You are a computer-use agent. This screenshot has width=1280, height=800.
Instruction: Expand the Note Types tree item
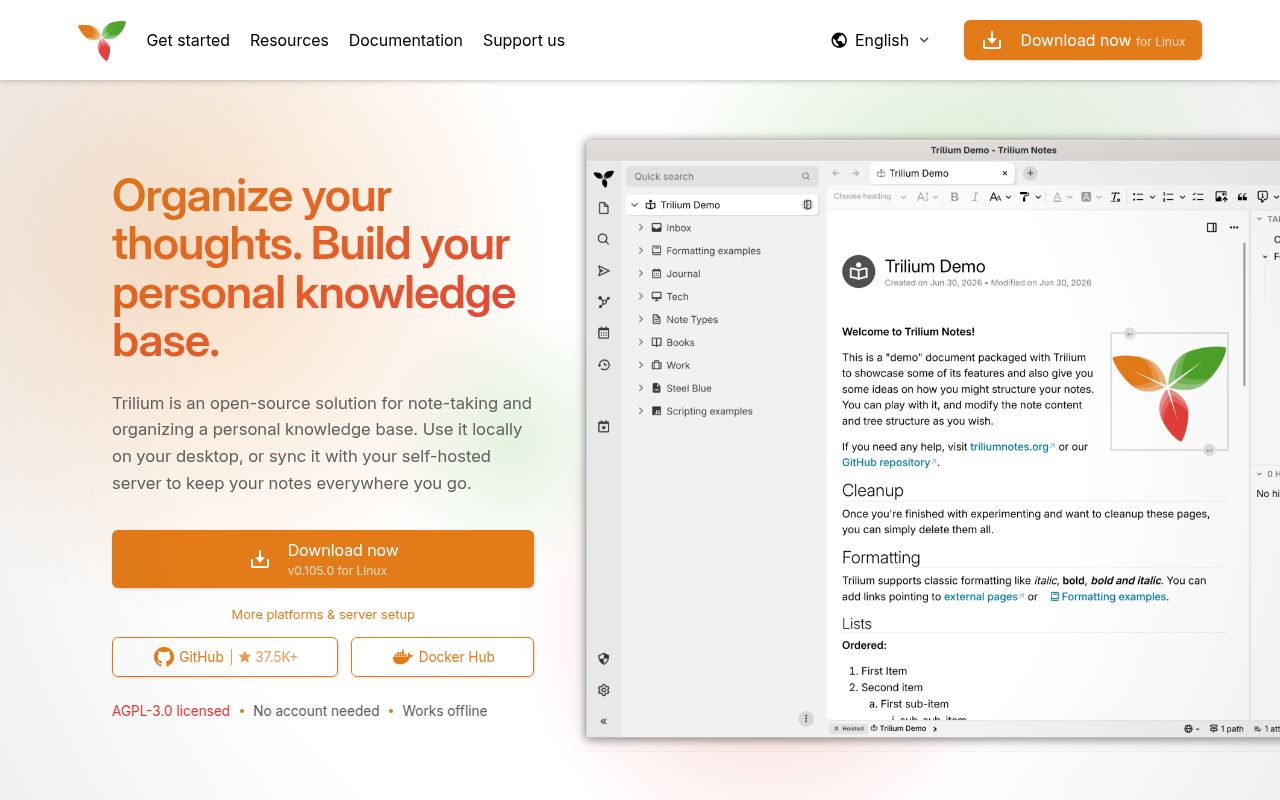(x=641, y=320)
